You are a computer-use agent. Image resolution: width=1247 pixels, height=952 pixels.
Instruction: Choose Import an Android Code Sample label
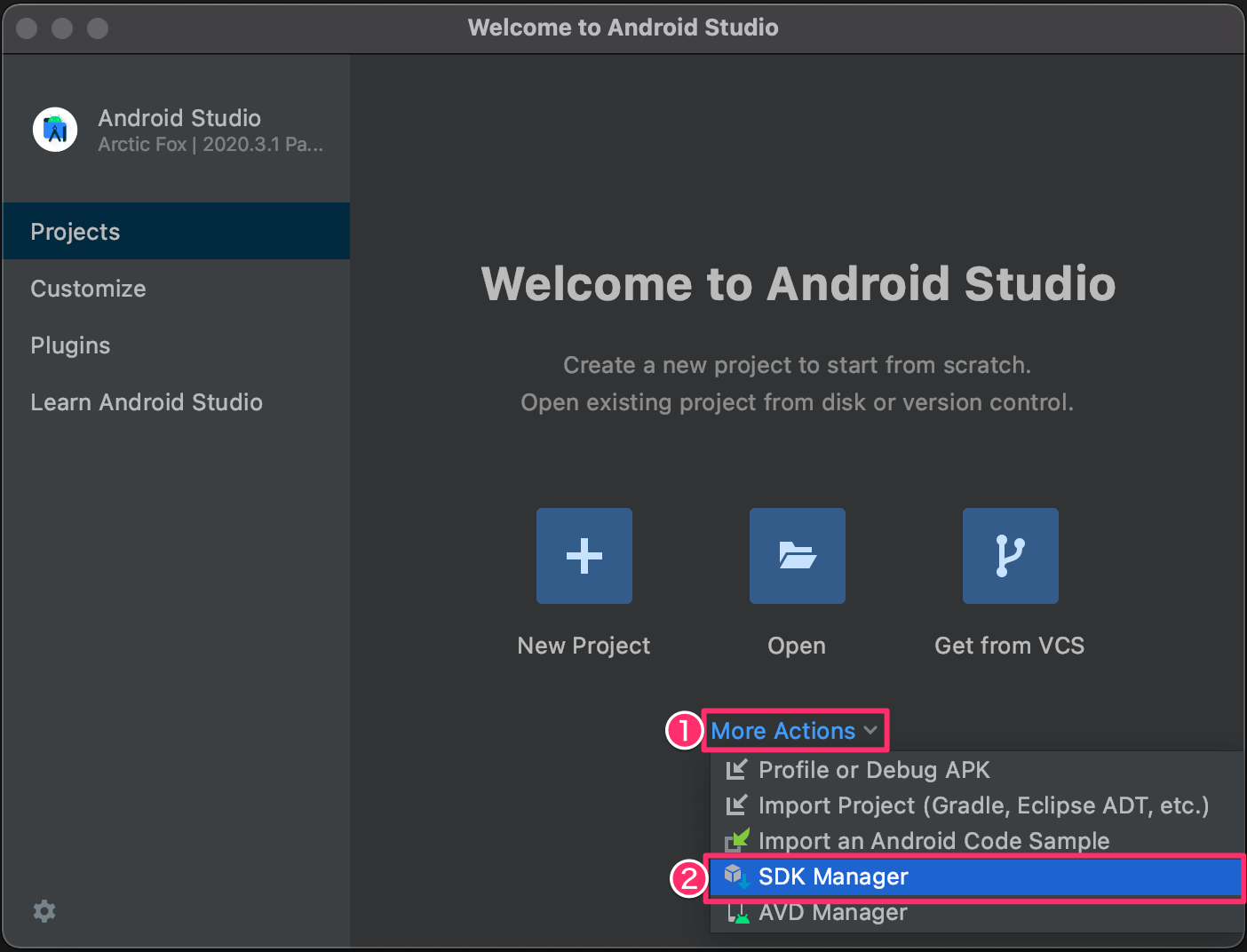click(x=934, y=841)
